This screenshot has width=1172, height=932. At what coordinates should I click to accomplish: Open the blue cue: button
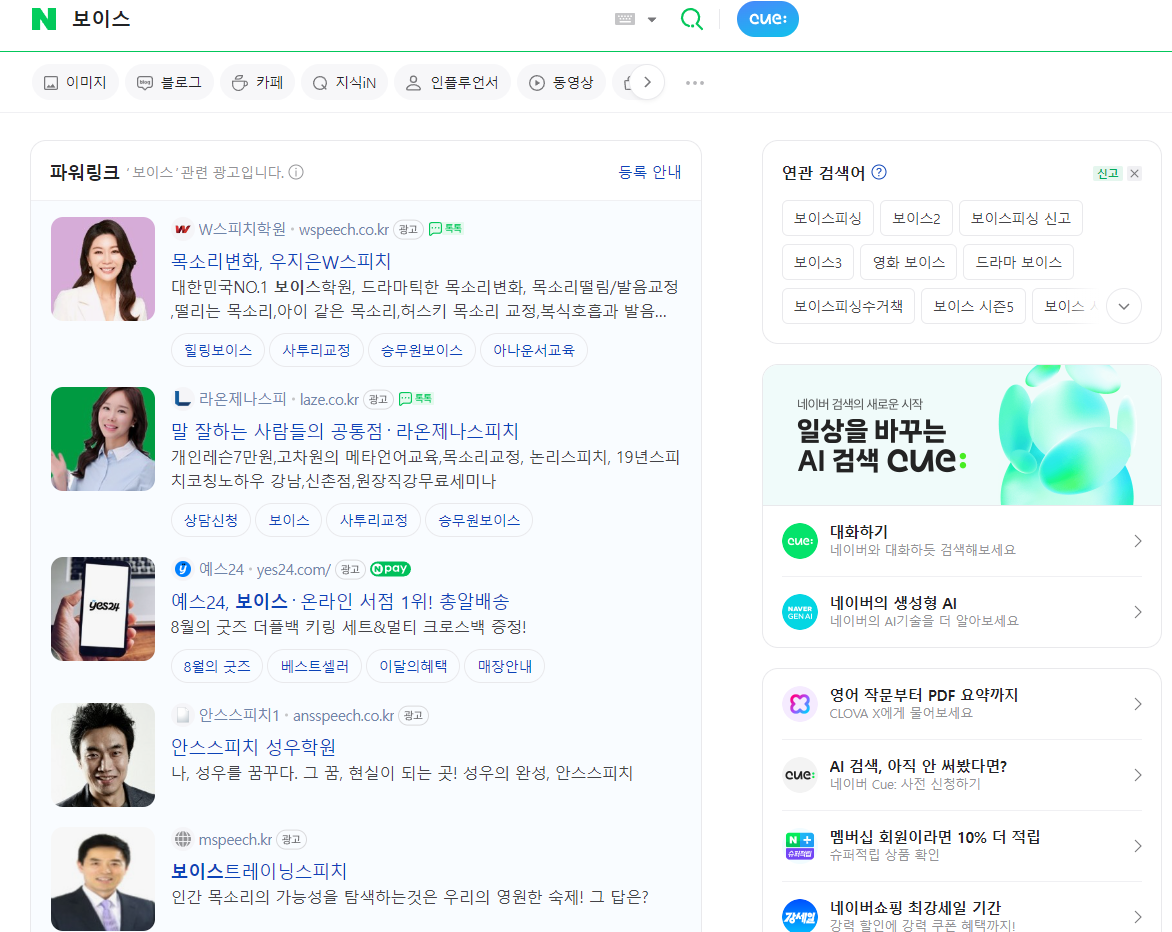[x=768, y=19]
